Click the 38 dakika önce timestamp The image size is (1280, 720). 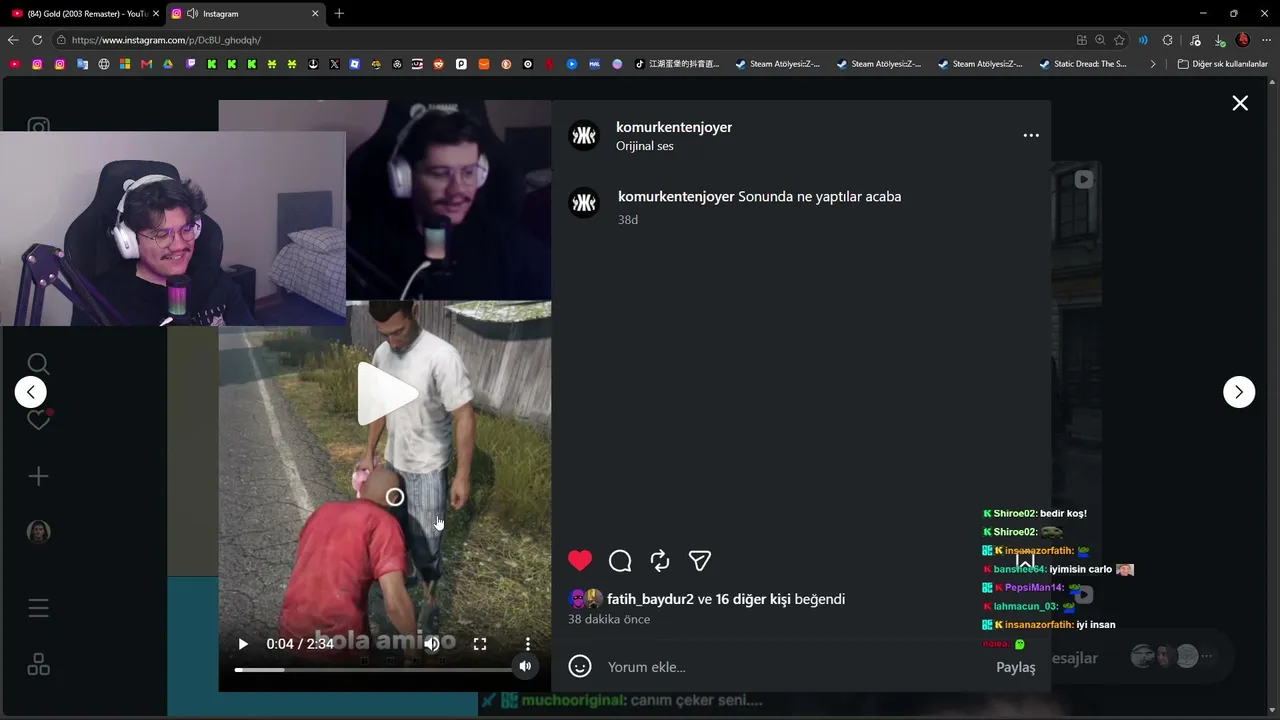pos(609,619)
